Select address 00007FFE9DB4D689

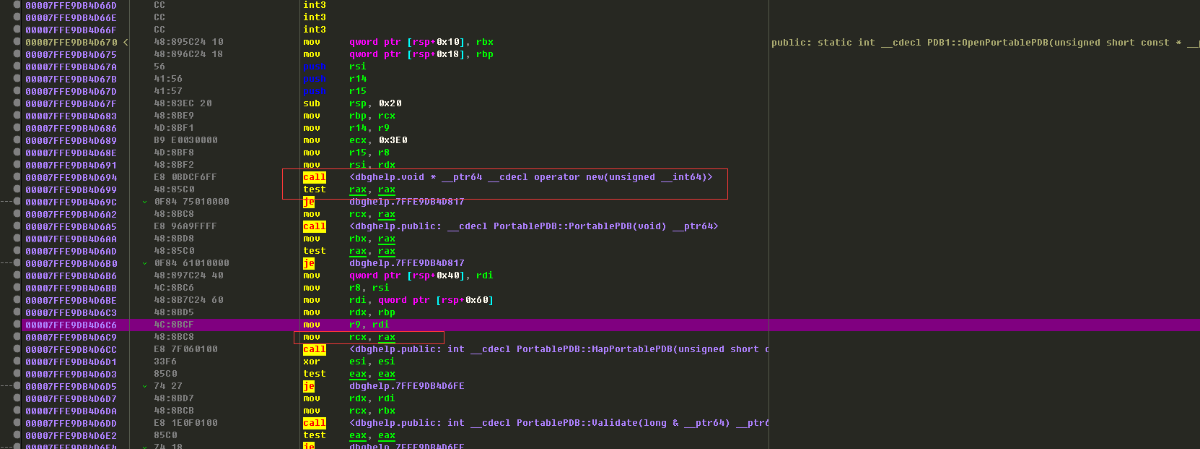[x=72, y=140]
